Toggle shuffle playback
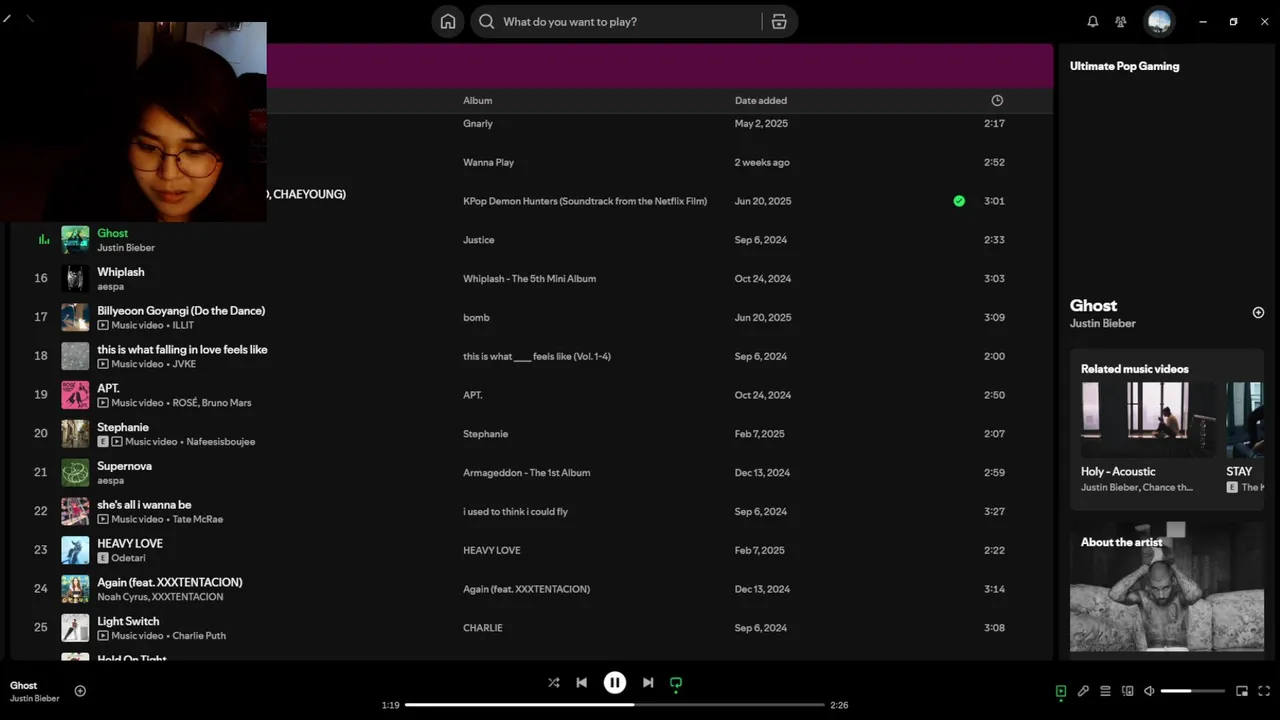This screenshot has height=720, width=1280. [554, 683]
